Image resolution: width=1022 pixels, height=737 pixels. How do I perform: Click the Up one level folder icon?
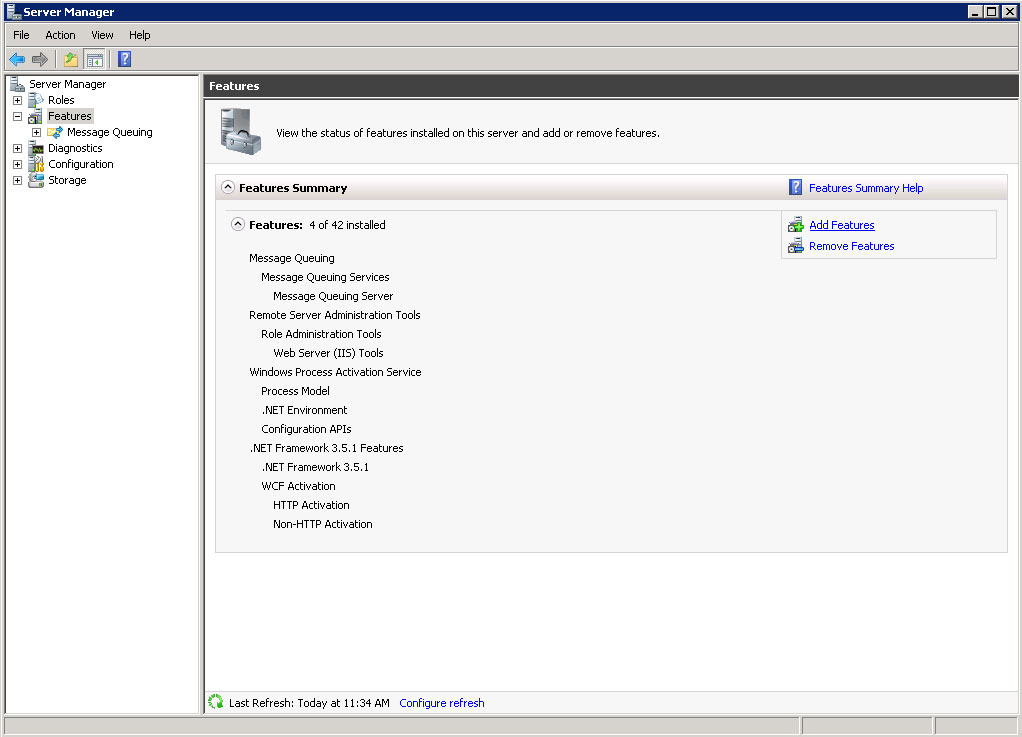[x=70, y=59]
